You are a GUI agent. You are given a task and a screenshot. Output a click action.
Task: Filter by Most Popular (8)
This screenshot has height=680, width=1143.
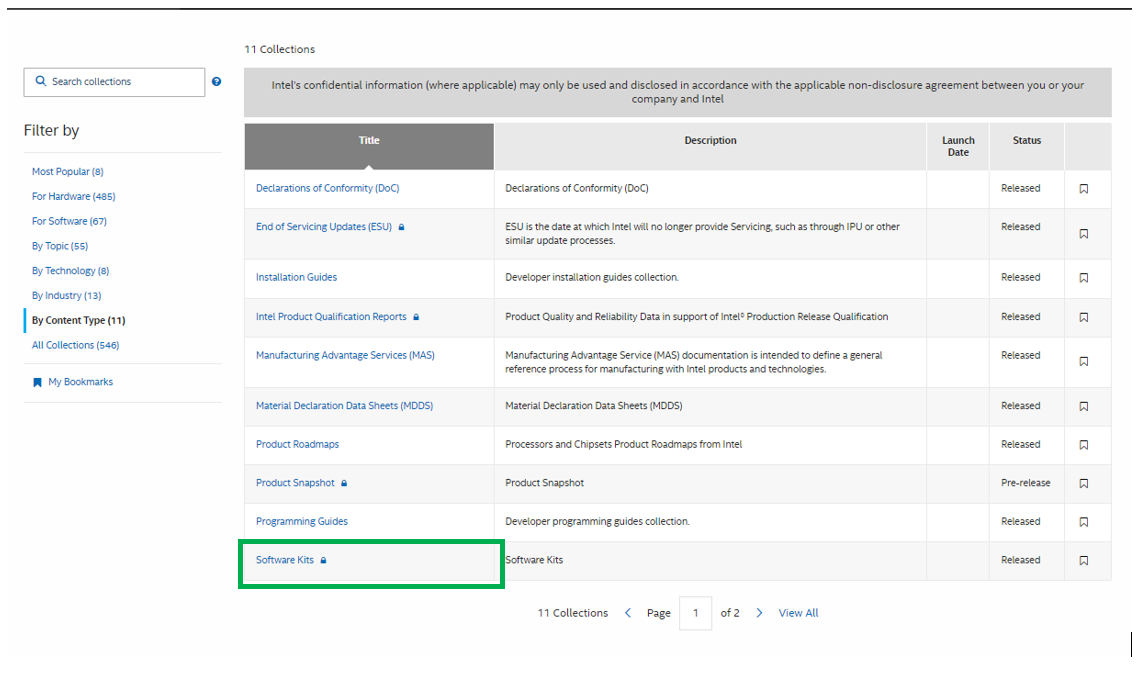(68, 171)
